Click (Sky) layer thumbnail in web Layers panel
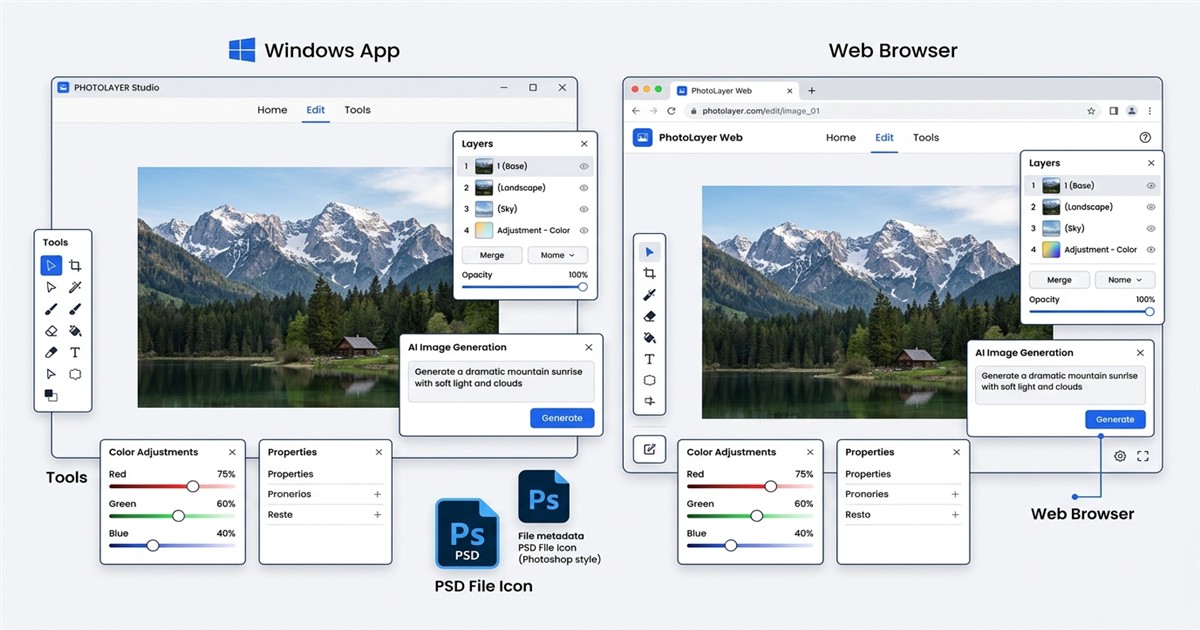 point(1051,229)
